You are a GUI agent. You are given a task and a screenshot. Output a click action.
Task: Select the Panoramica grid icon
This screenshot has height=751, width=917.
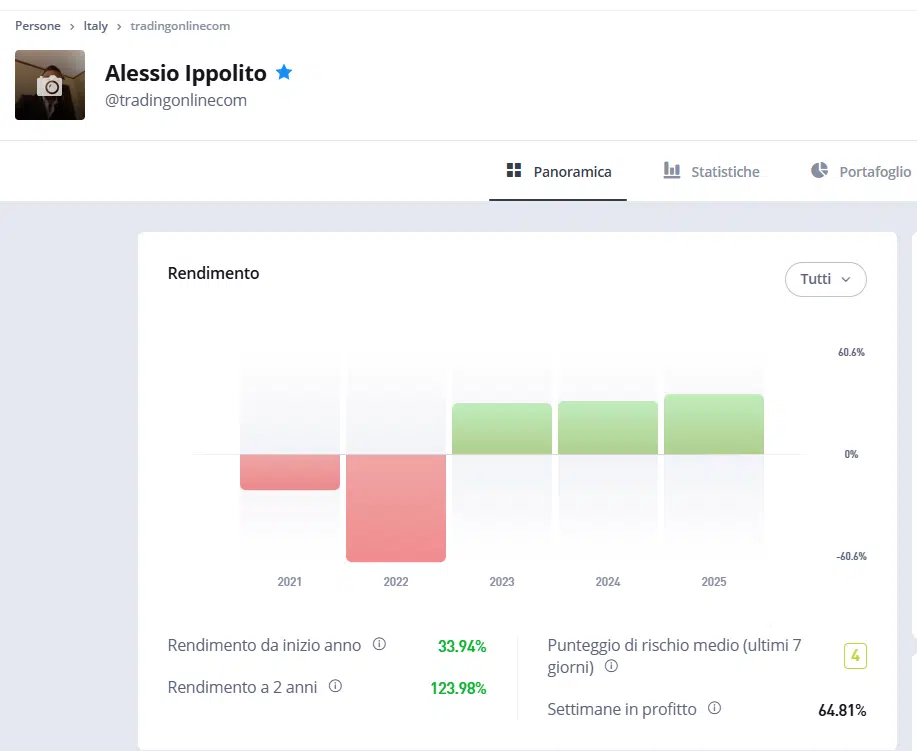(512, 170)
